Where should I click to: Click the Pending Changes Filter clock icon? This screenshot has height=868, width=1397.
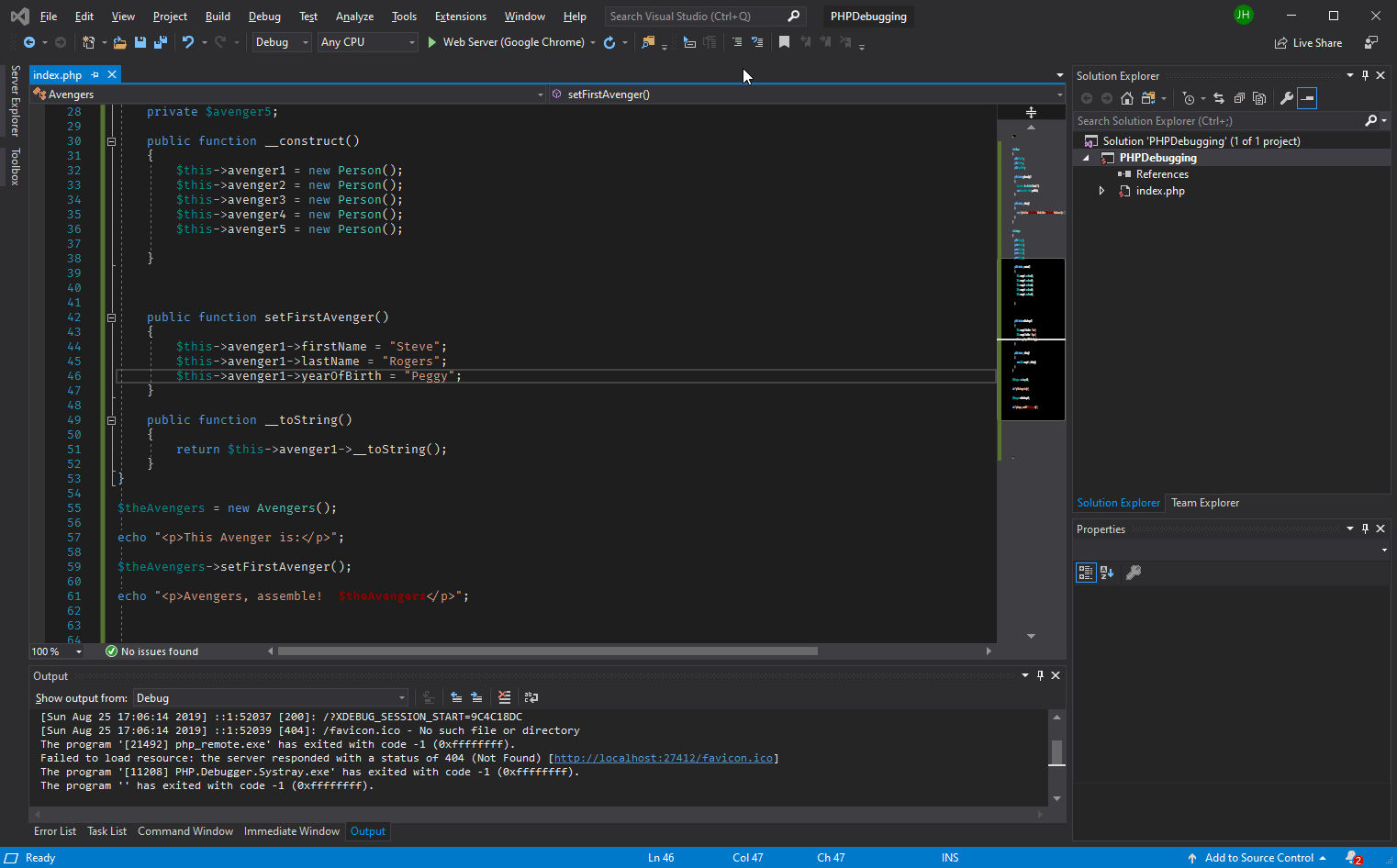(1189, 98)
